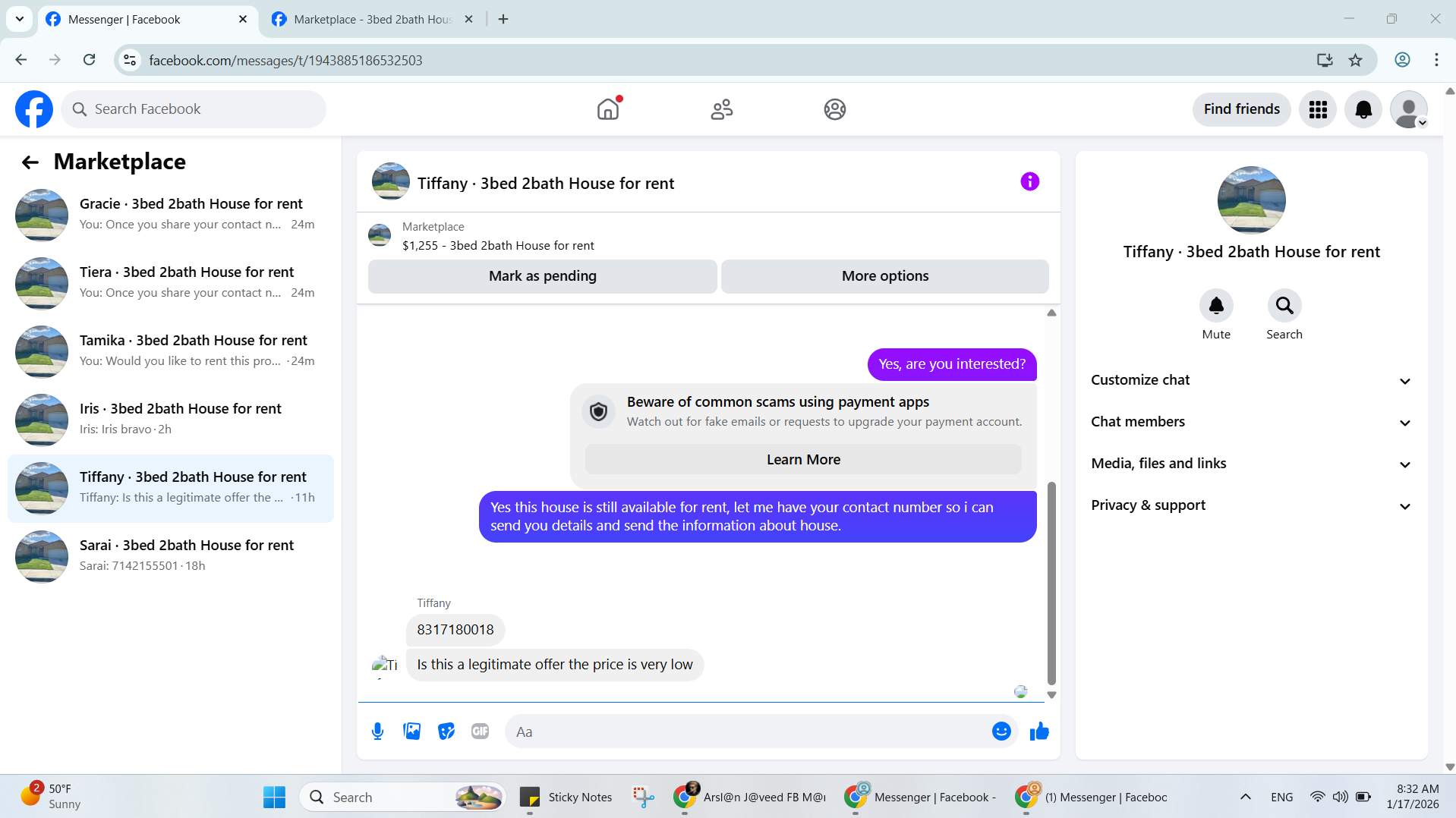Click the Search Facebook field
The height and width of the screenshot is (818, 1456).
click(194, 109)
